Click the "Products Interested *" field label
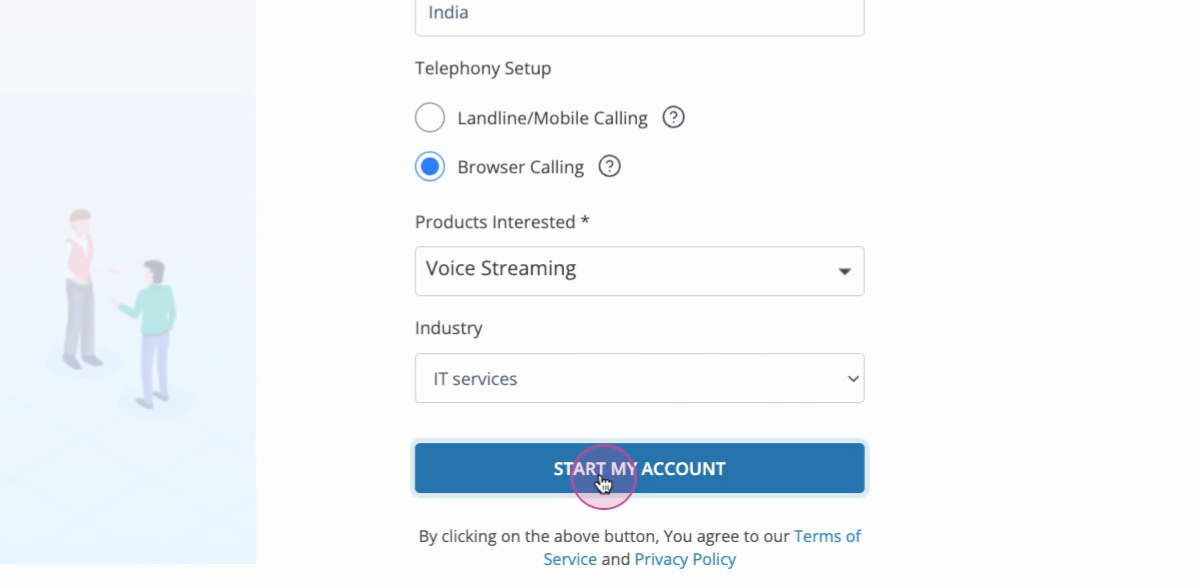Image resolution: width=1200 pixels, height=587 pixels. tap(502, 222)
